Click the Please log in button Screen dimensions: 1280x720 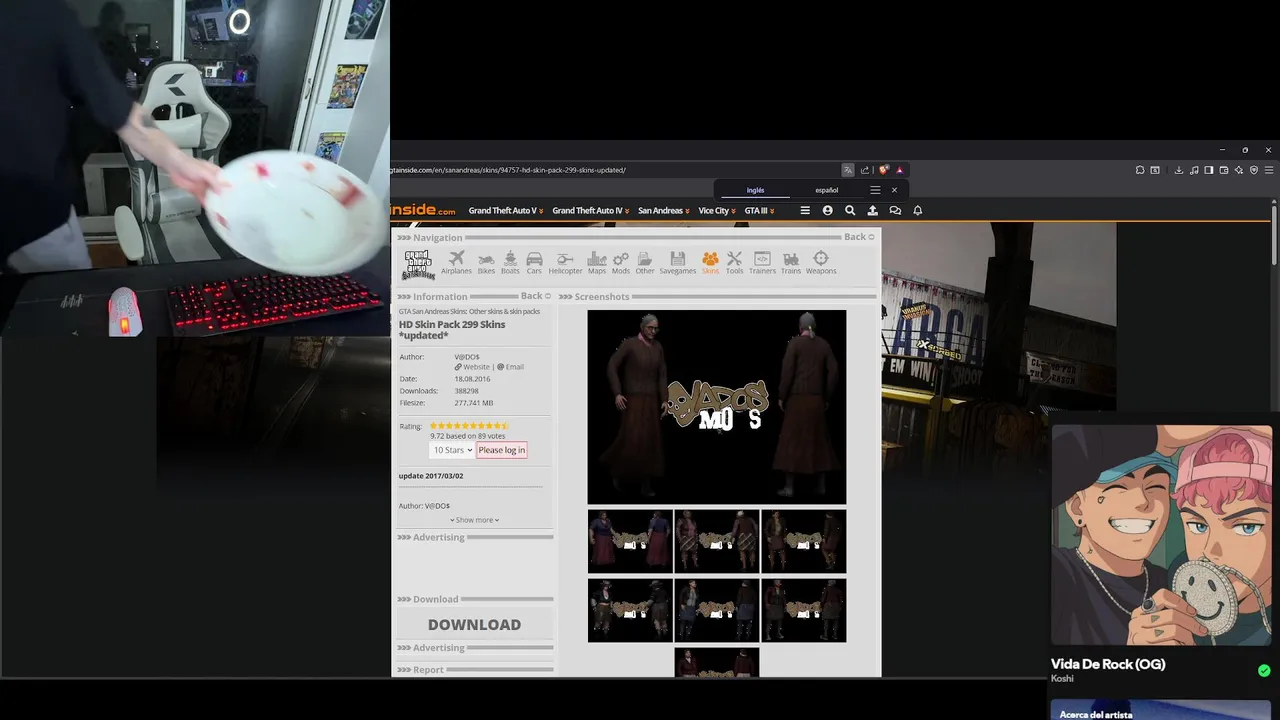point(501,450)
